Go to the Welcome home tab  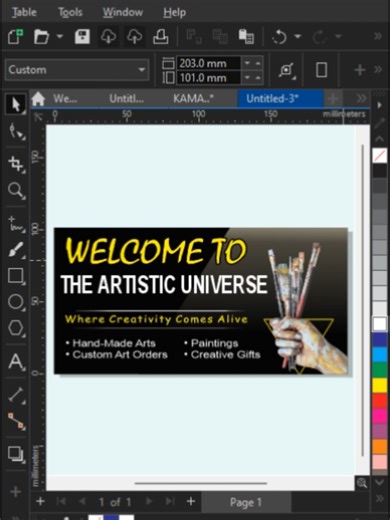[x=54, y=99]
